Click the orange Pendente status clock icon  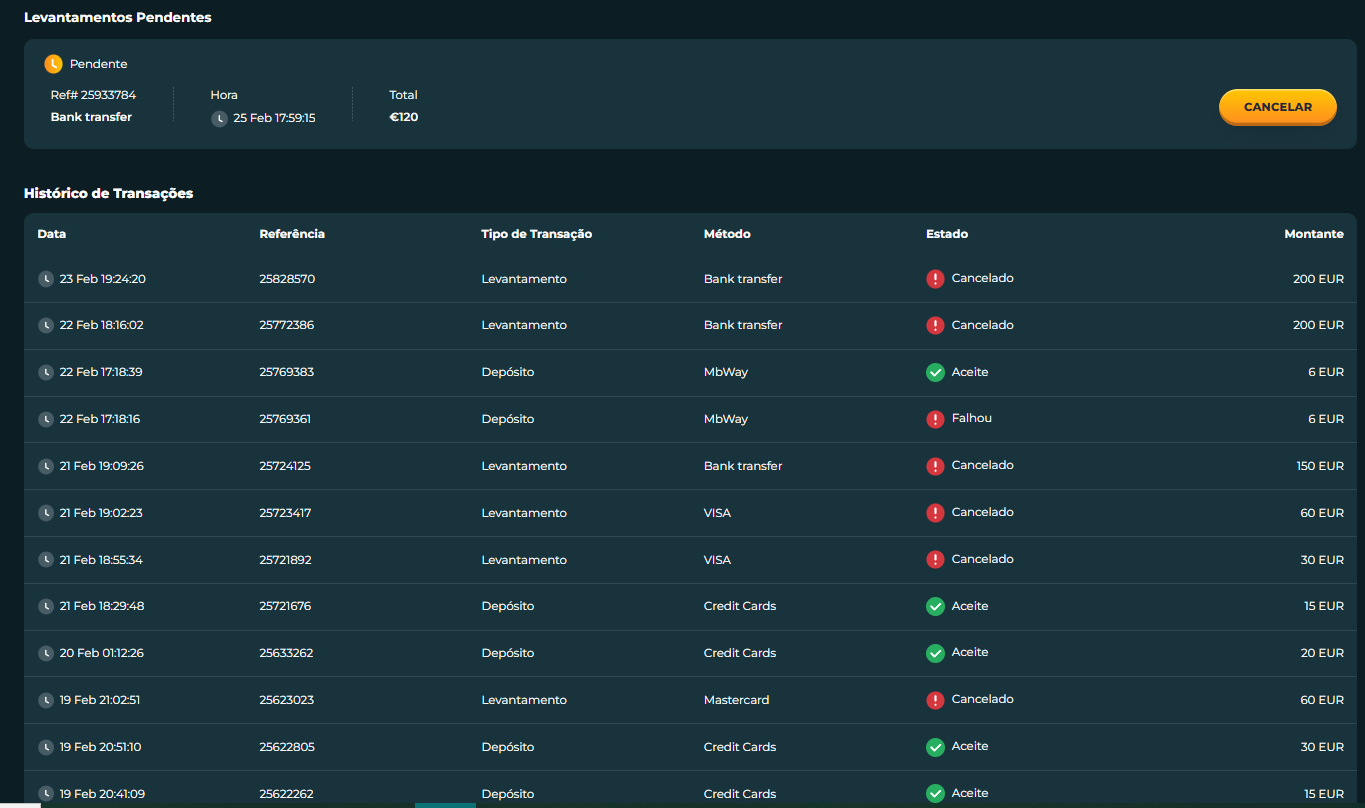54,64
